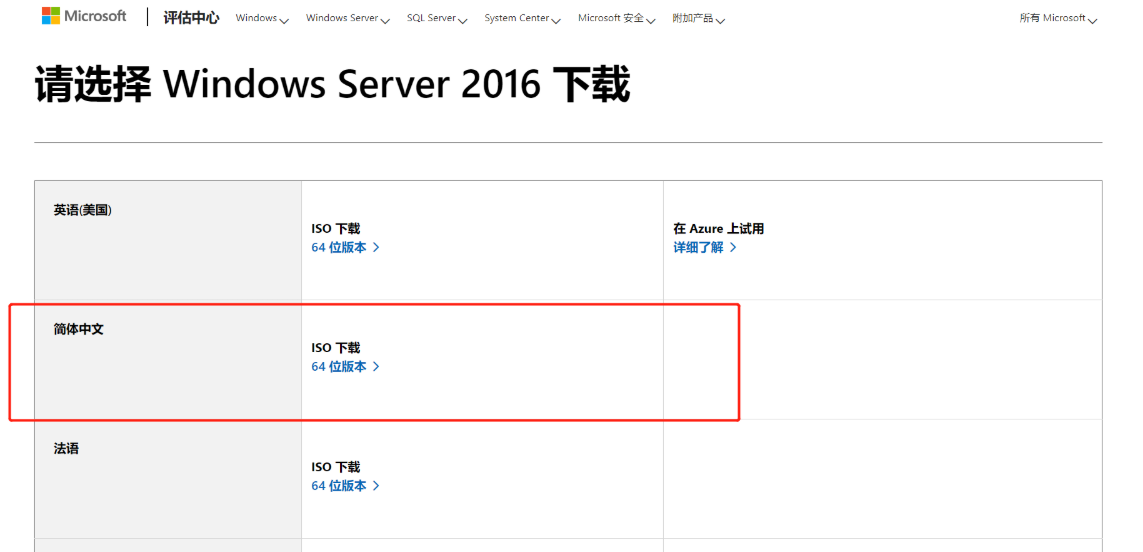Expand the 附加产品 menu
1143x552 pixels.
(698, 18)
